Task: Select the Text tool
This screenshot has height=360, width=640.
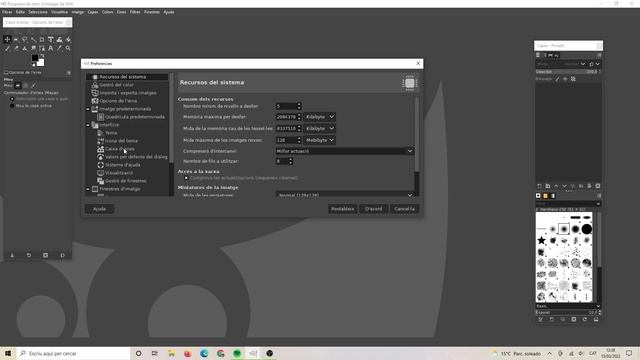Action: 51,48
